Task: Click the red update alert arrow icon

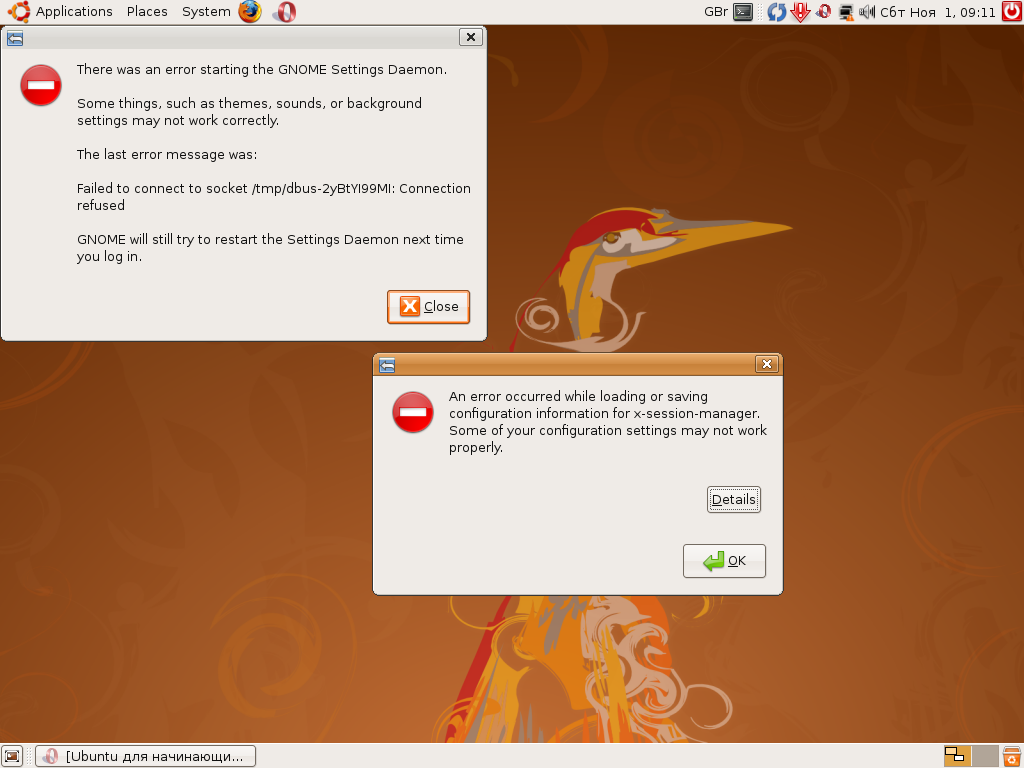Action: (x=800, y=12)
